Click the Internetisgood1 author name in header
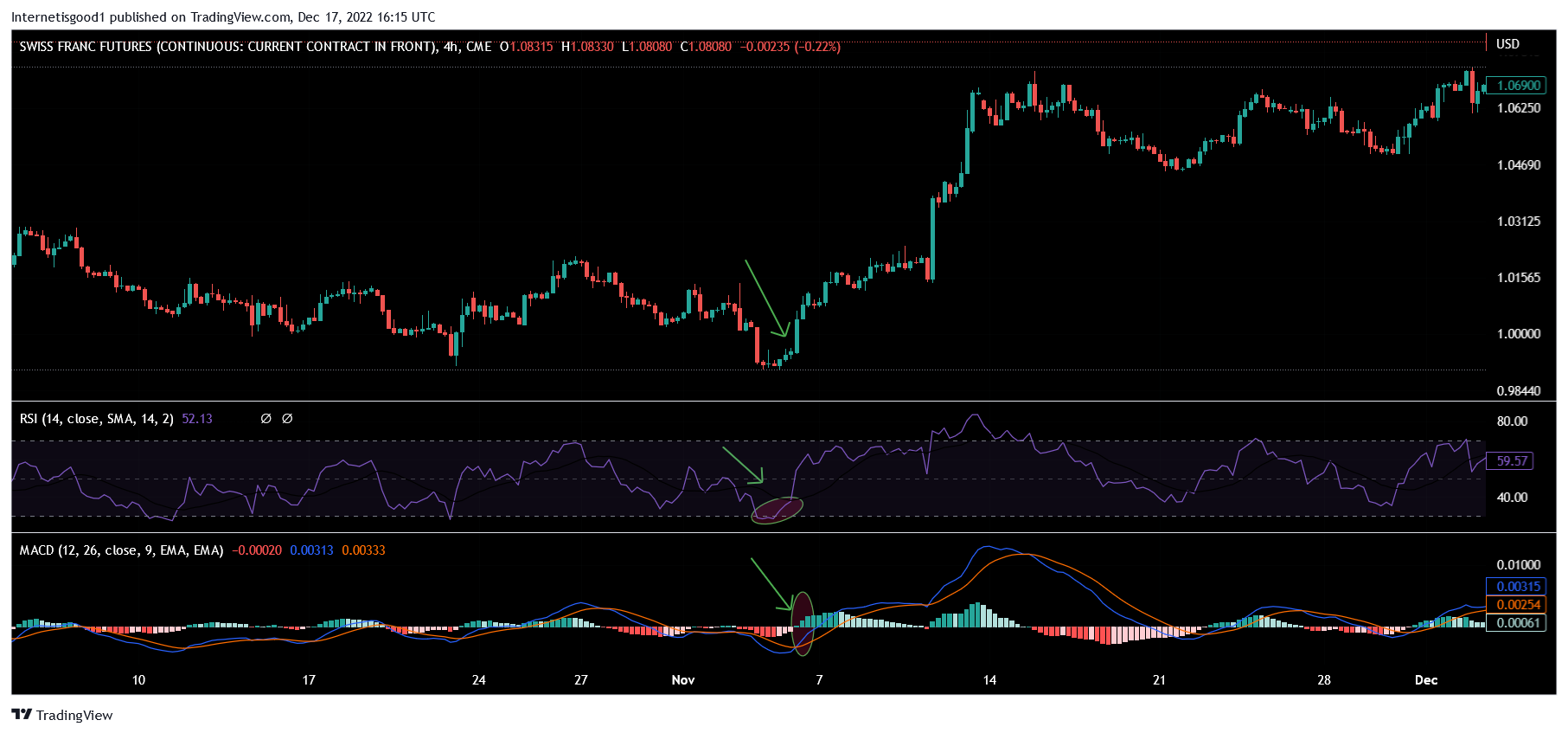 tap(58, 16)
